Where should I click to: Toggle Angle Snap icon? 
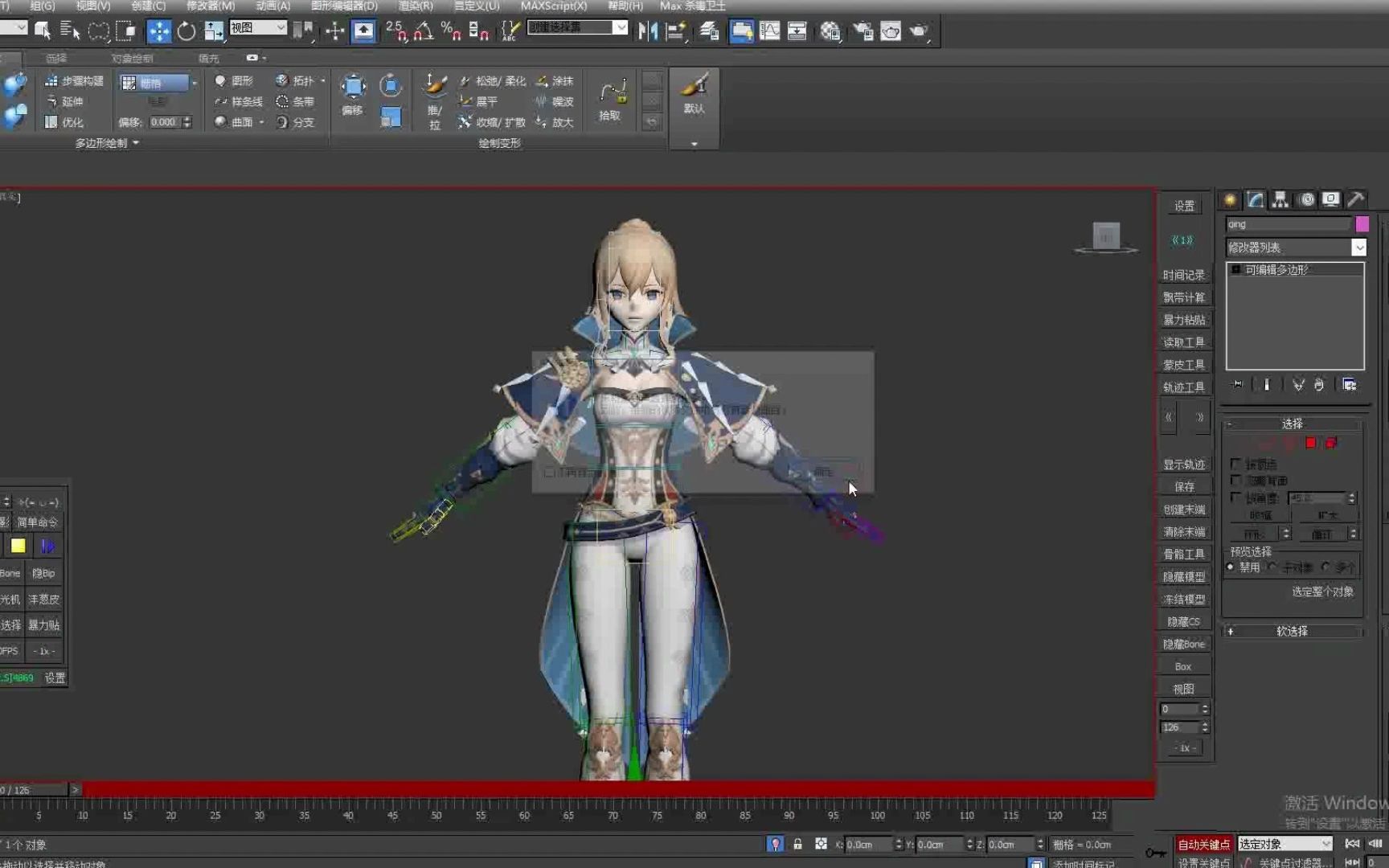coord(424,31)
